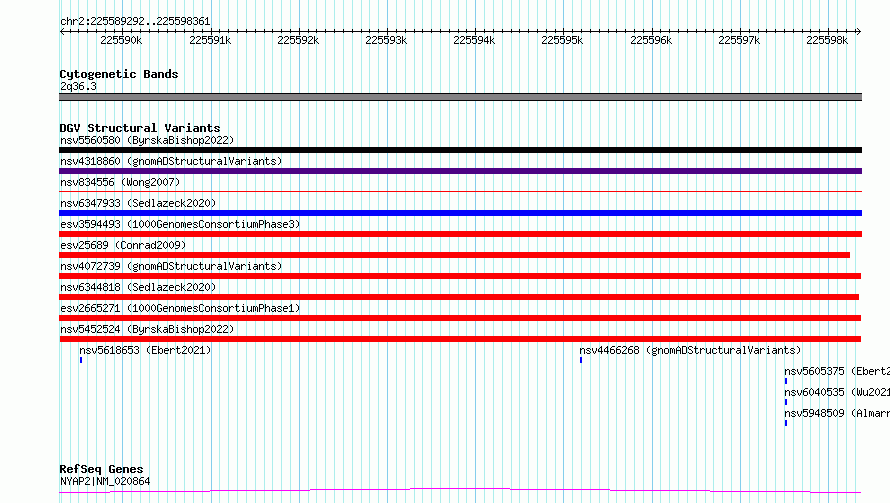The image size is (890, 503).
Task: Open variant nsv5560580 (ByrskaBishop2022) label
Action: [147, 140]
